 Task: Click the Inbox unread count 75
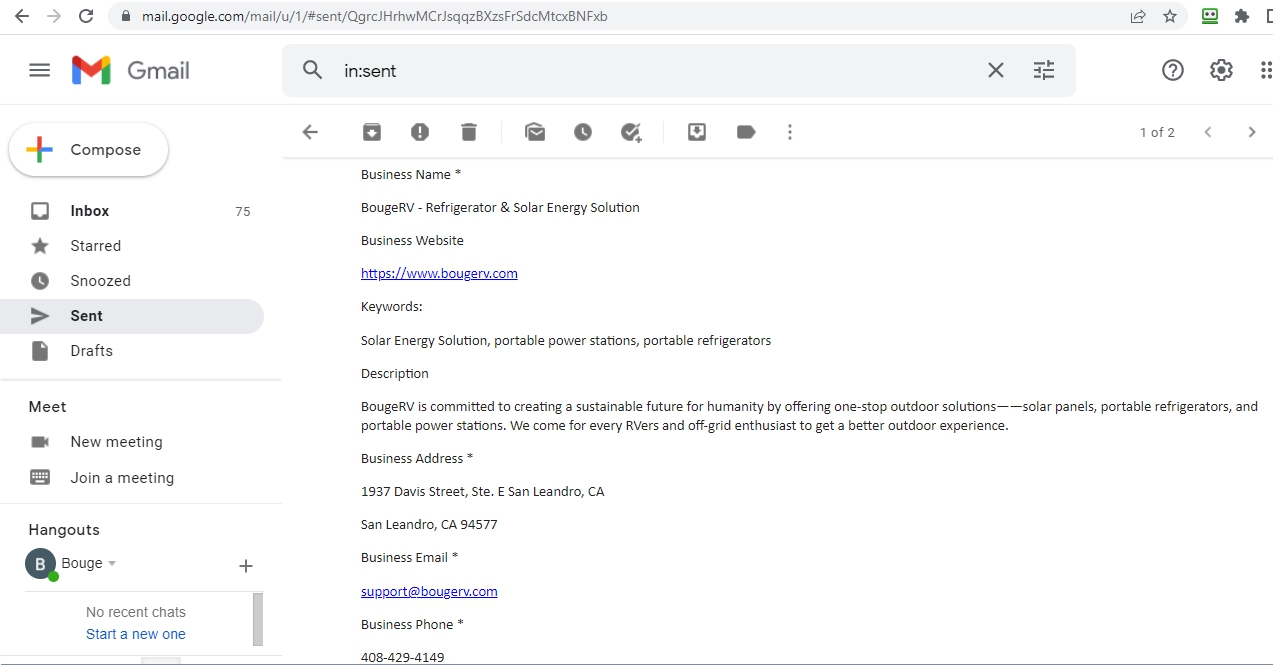243,212
